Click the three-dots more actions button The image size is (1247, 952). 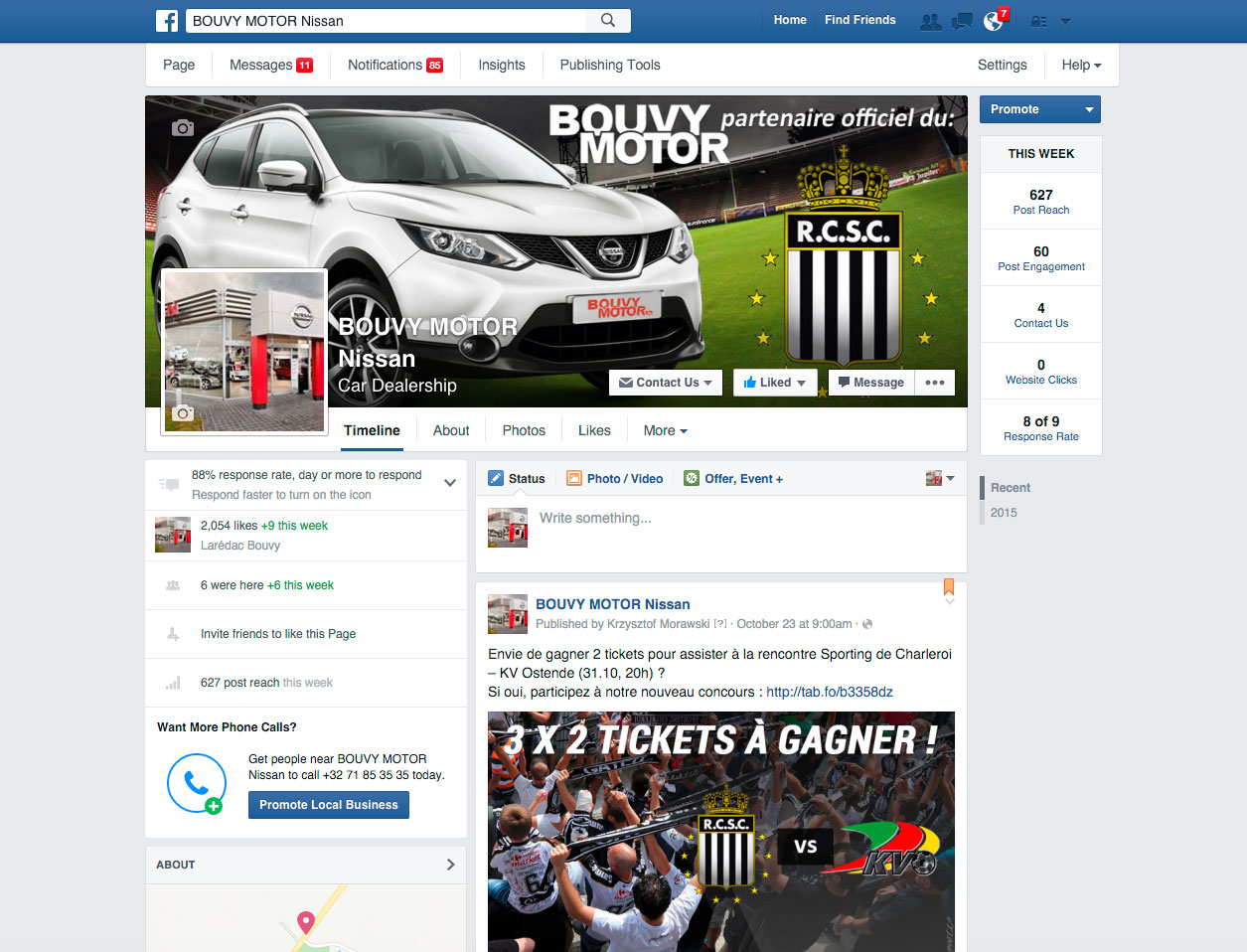[935, 383]
